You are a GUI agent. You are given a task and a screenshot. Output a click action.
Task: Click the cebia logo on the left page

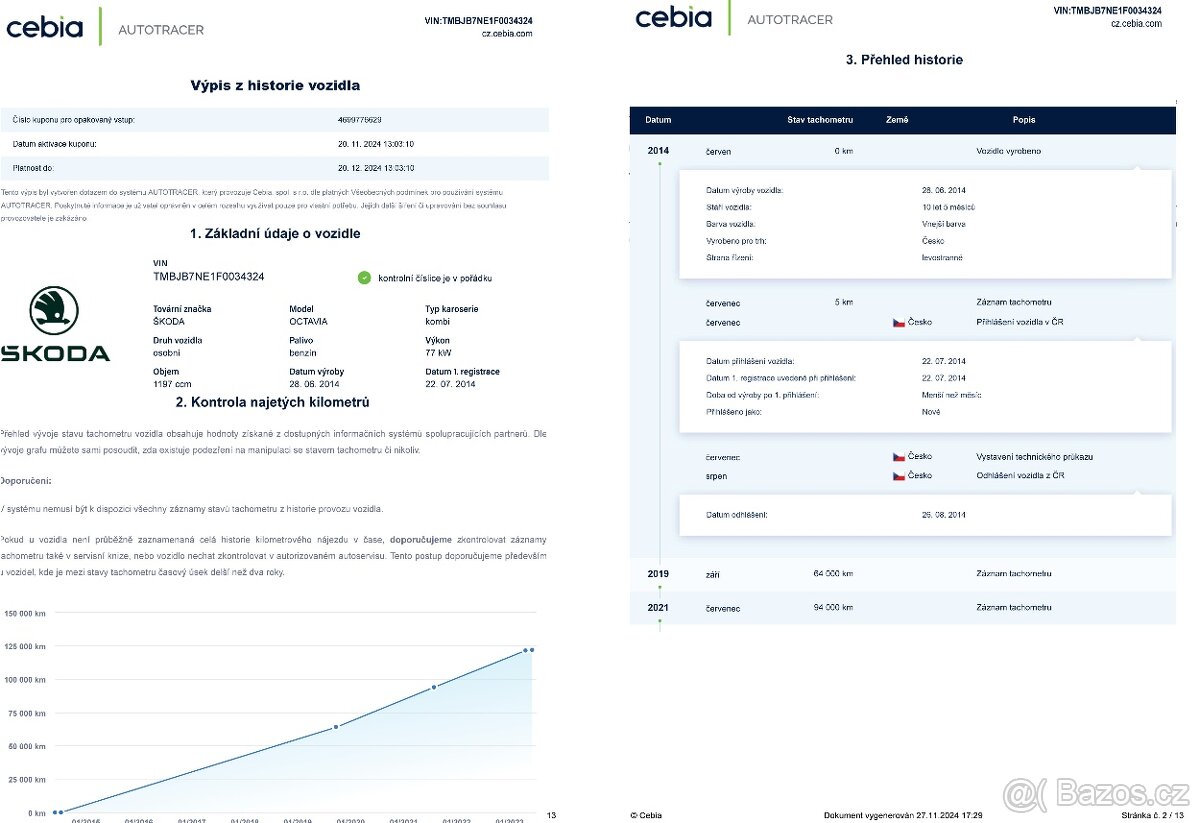(45, 27)
